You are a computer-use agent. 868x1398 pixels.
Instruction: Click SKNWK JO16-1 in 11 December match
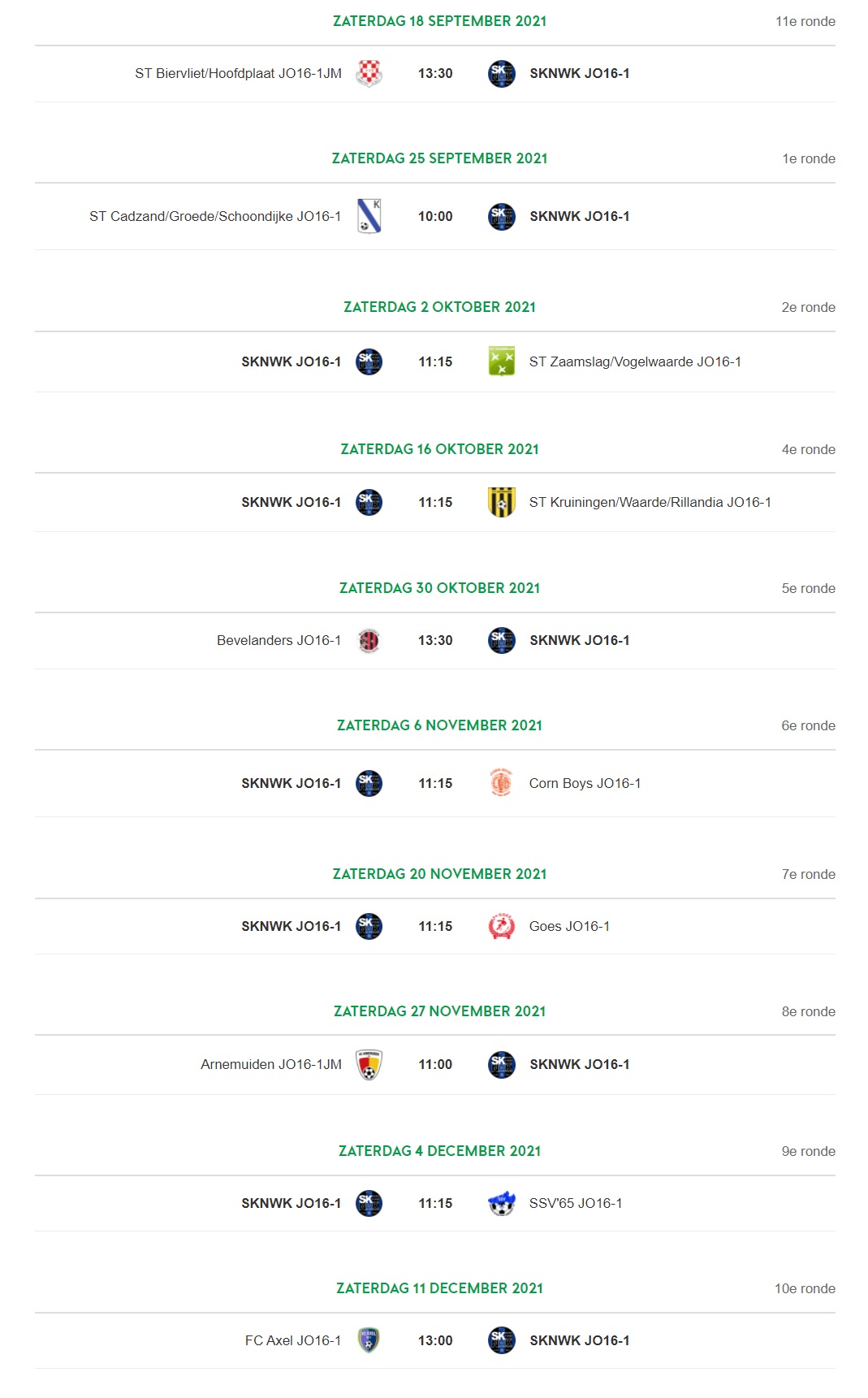point(579,1340)
